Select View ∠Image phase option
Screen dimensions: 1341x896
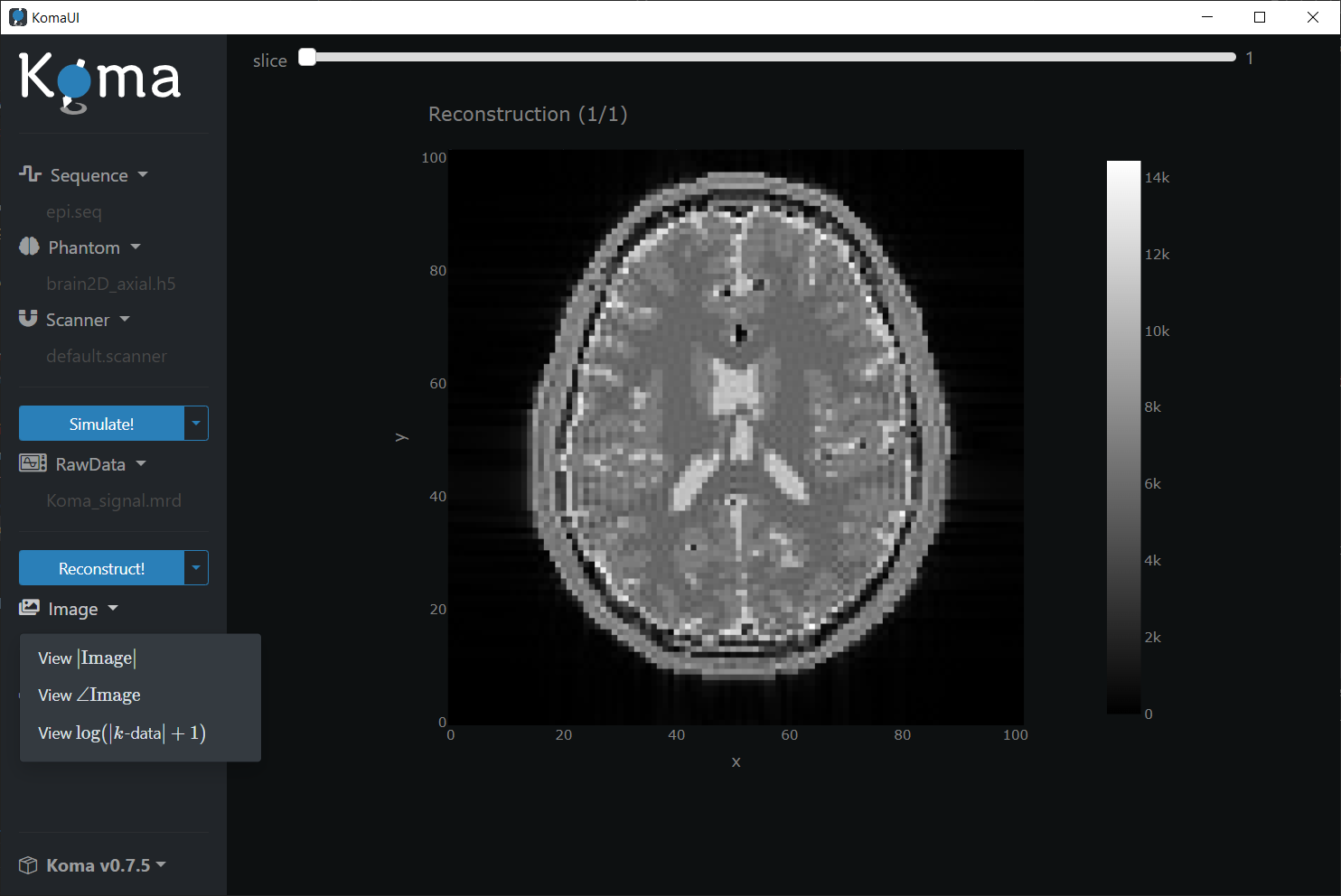(89, 695)
